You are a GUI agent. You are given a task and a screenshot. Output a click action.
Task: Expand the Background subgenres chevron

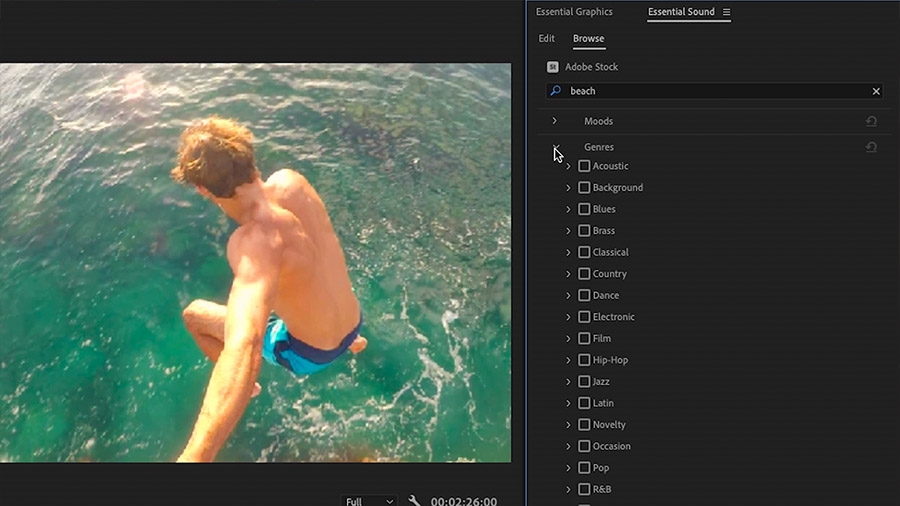(x=568, y=188)
